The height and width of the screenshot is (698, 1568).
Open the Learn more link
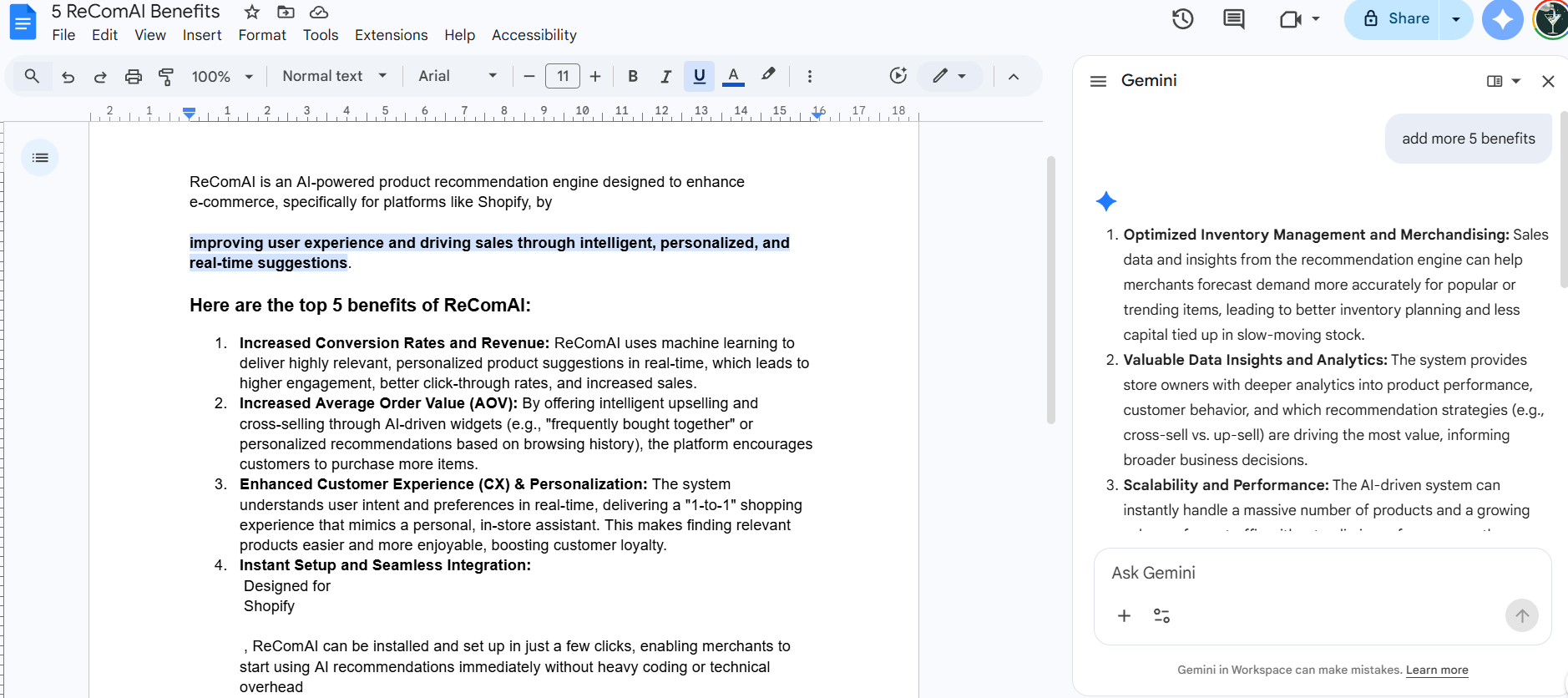coord(1437,670)
